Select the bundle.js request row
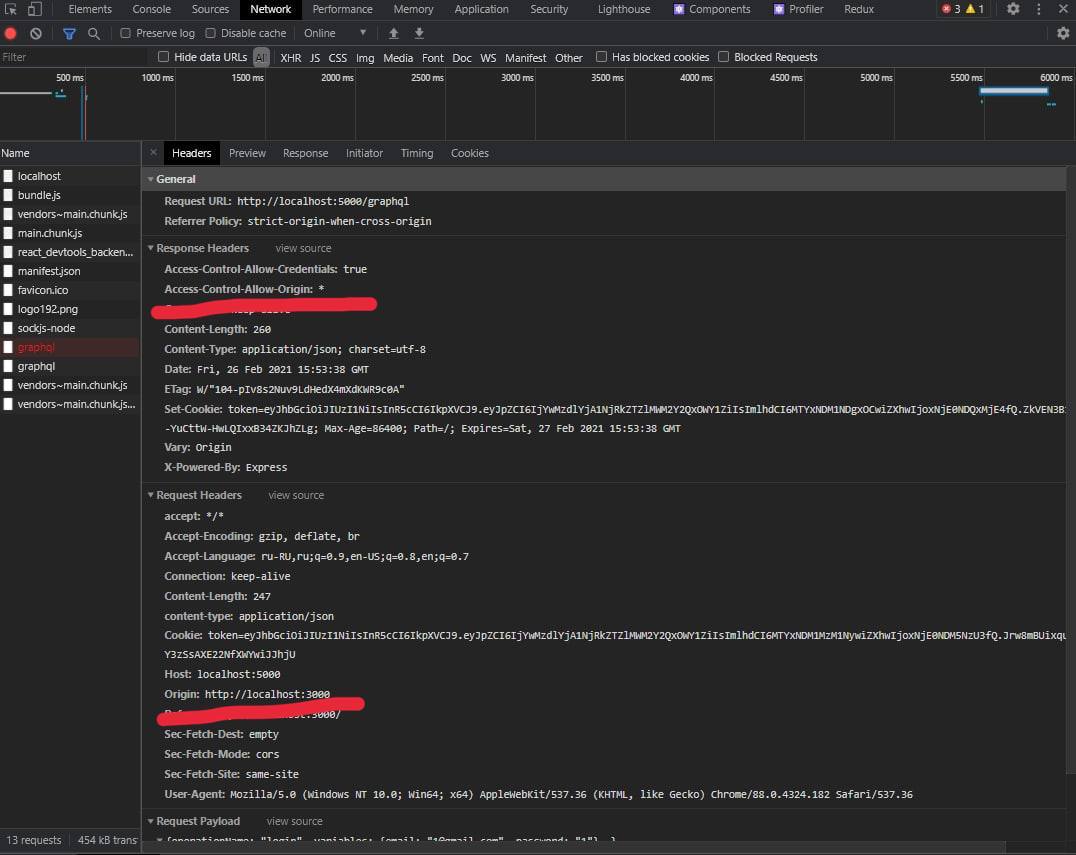Viewport: 1076px width, 855px height. [70, 195]
